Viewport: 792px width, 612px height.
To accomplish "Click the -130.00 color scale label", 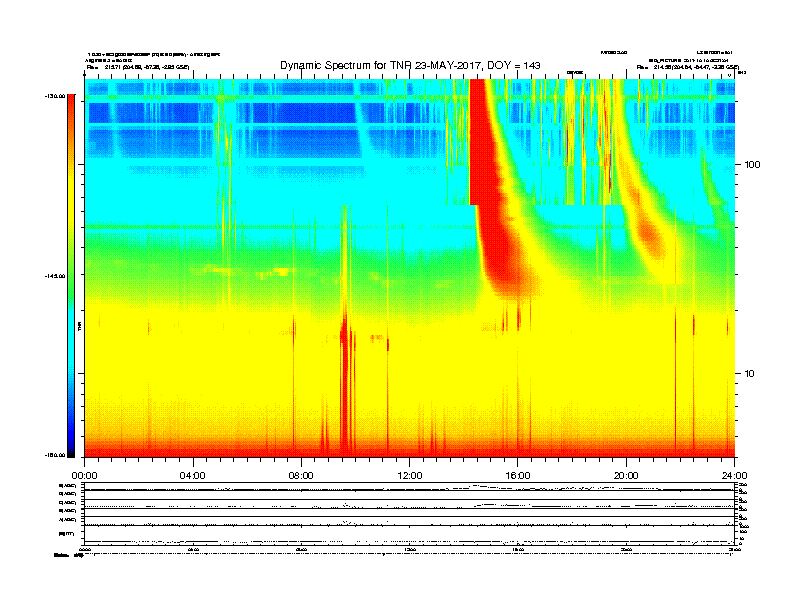I will pos(55,96).
